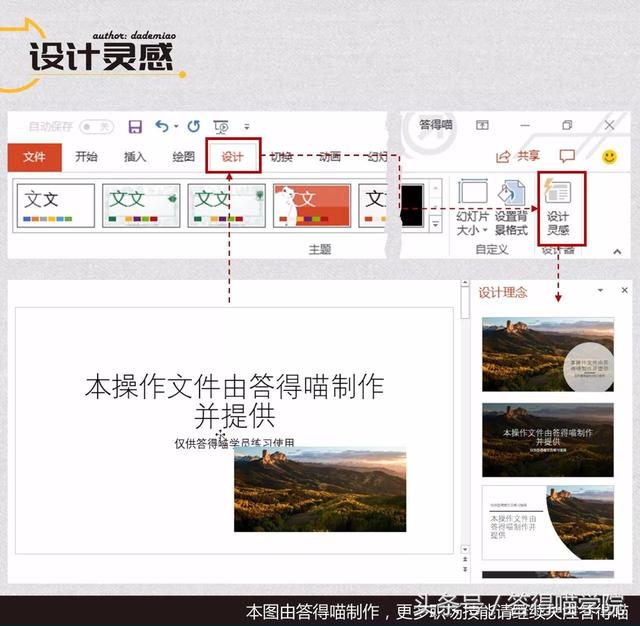Click the Save icon in quick access toolbar
This screenshot has width=640, height=626.
point(135,127)
